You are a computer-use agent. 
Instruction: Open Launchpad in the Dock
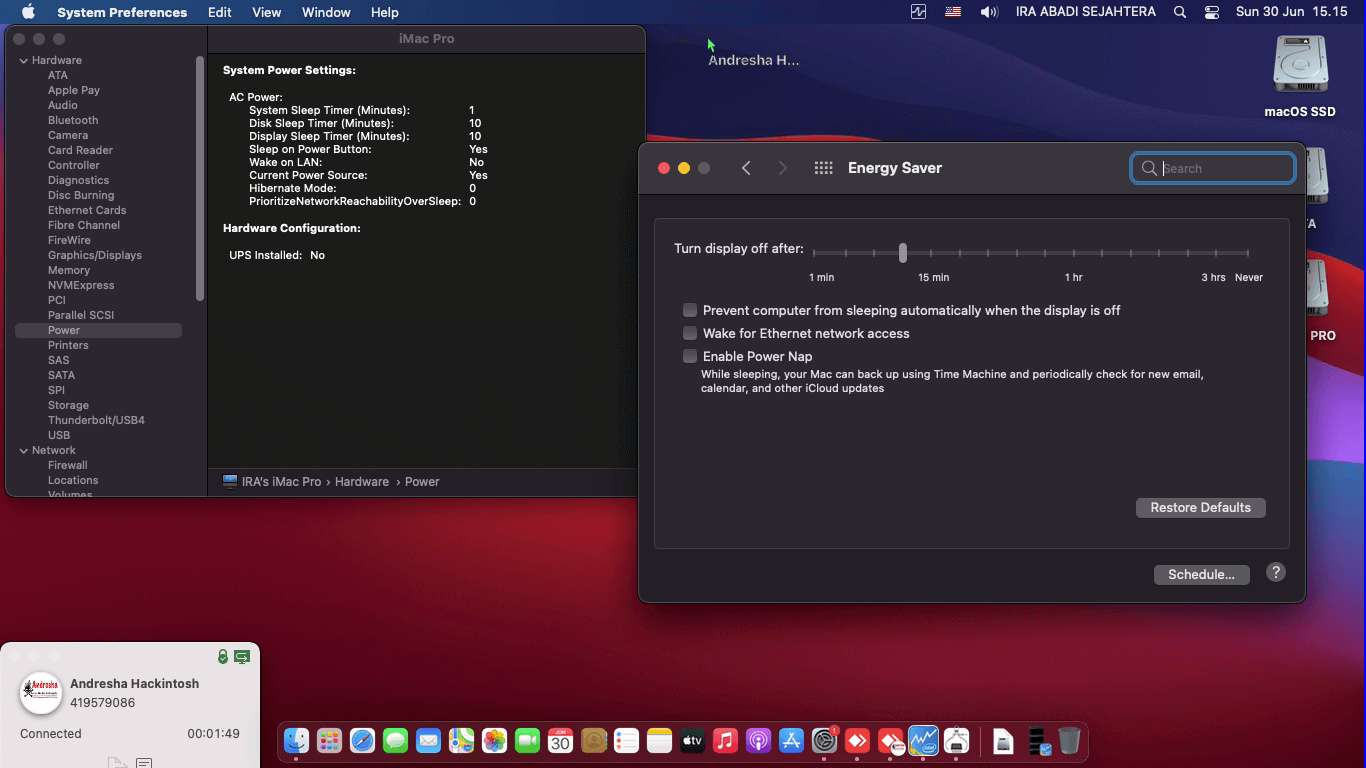(329, 741)
